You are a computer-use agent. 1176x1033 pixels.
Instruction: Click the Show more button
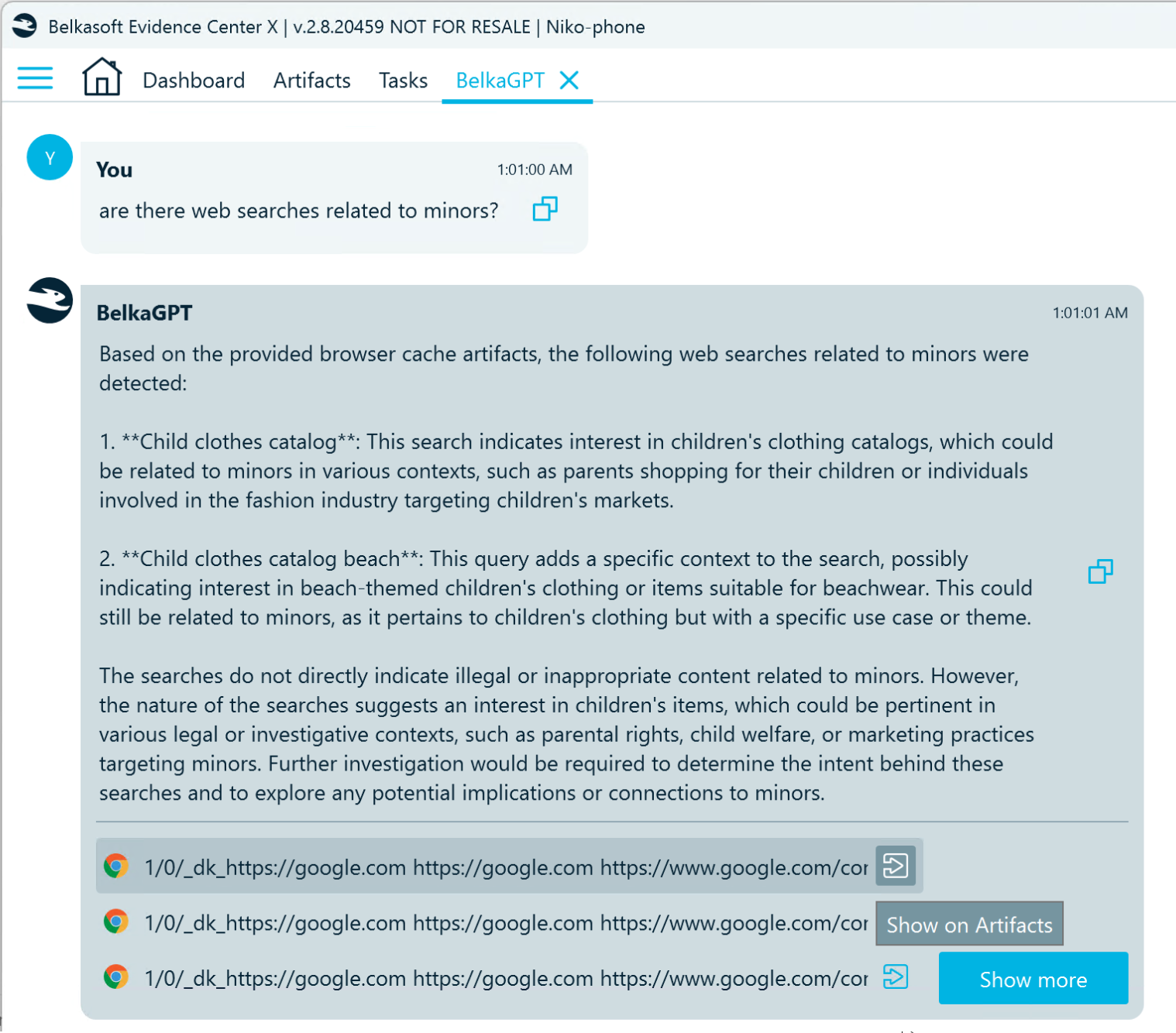click(x=1033, y=979)
